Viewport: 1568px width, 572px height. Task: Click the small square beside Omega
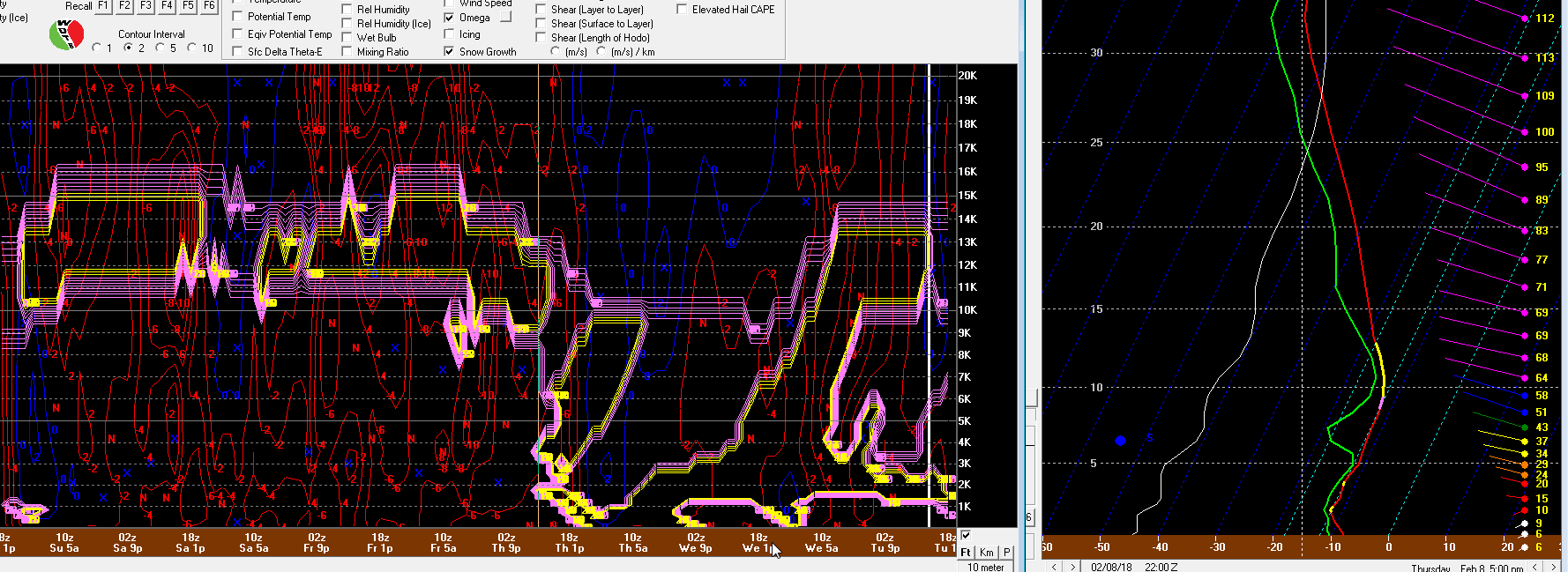tap(505, 17)
